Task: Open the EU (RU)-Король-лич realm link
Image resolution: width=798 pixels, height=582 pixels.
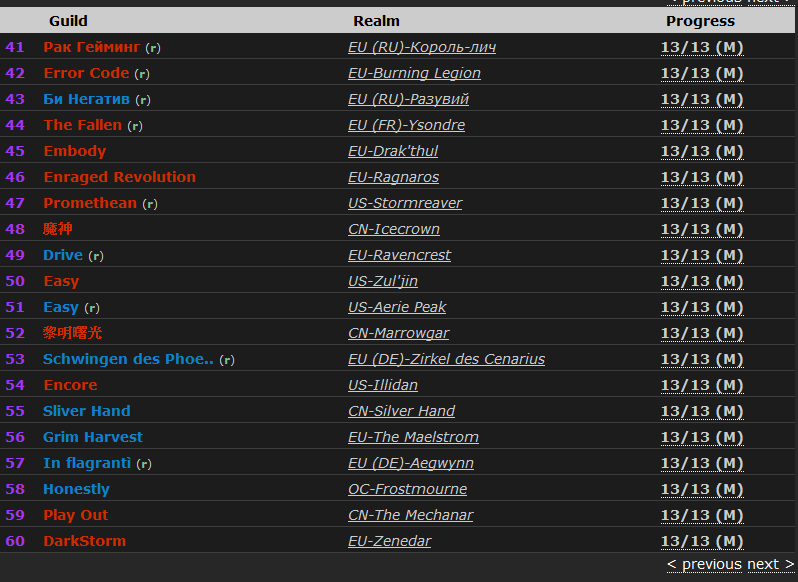Action: (x=422, y=47)
